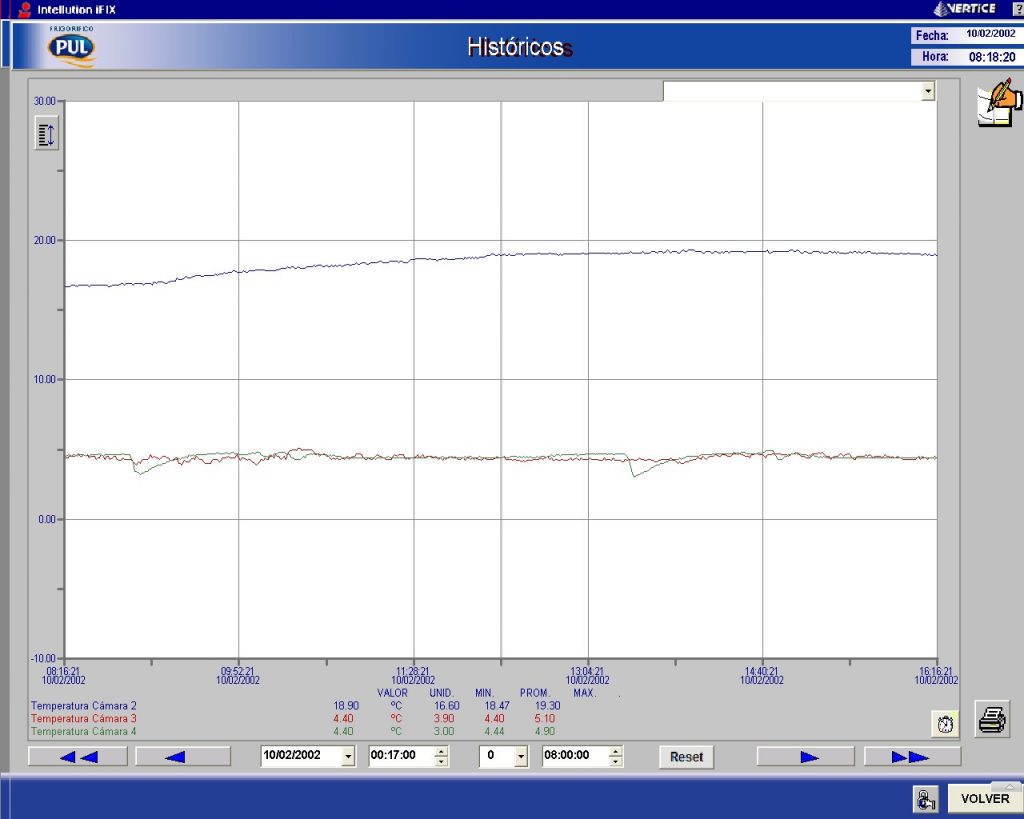The width and height of the screenshot is (1024, 819).
Task: Click the 00:17:00 start time stepper arrows
Action: click(441, 757)
